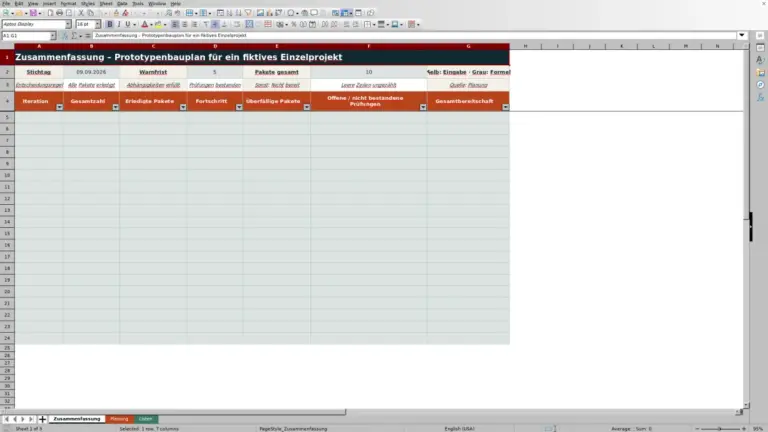Open the Sheet menu

click(x=106, y=3)
